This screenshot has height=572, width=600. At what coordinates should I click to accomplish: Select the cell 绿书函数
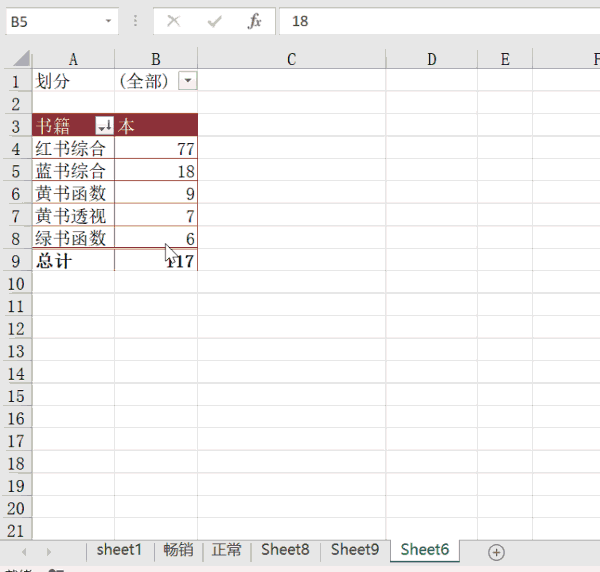coord(73,238)
